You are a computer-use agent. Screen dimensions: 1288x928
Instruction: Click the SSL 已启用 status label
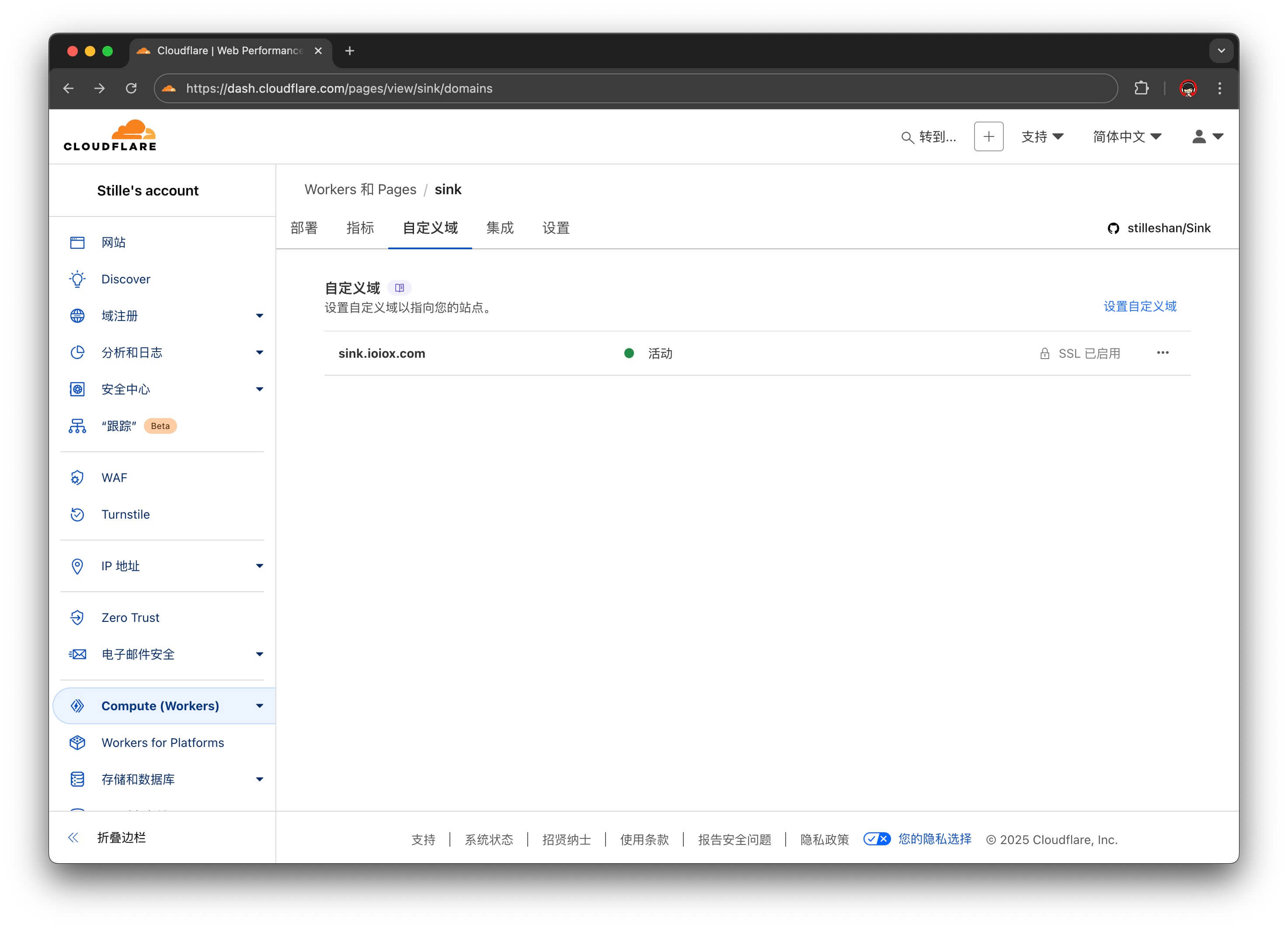pyautogui.click(x=1089, y=353)
